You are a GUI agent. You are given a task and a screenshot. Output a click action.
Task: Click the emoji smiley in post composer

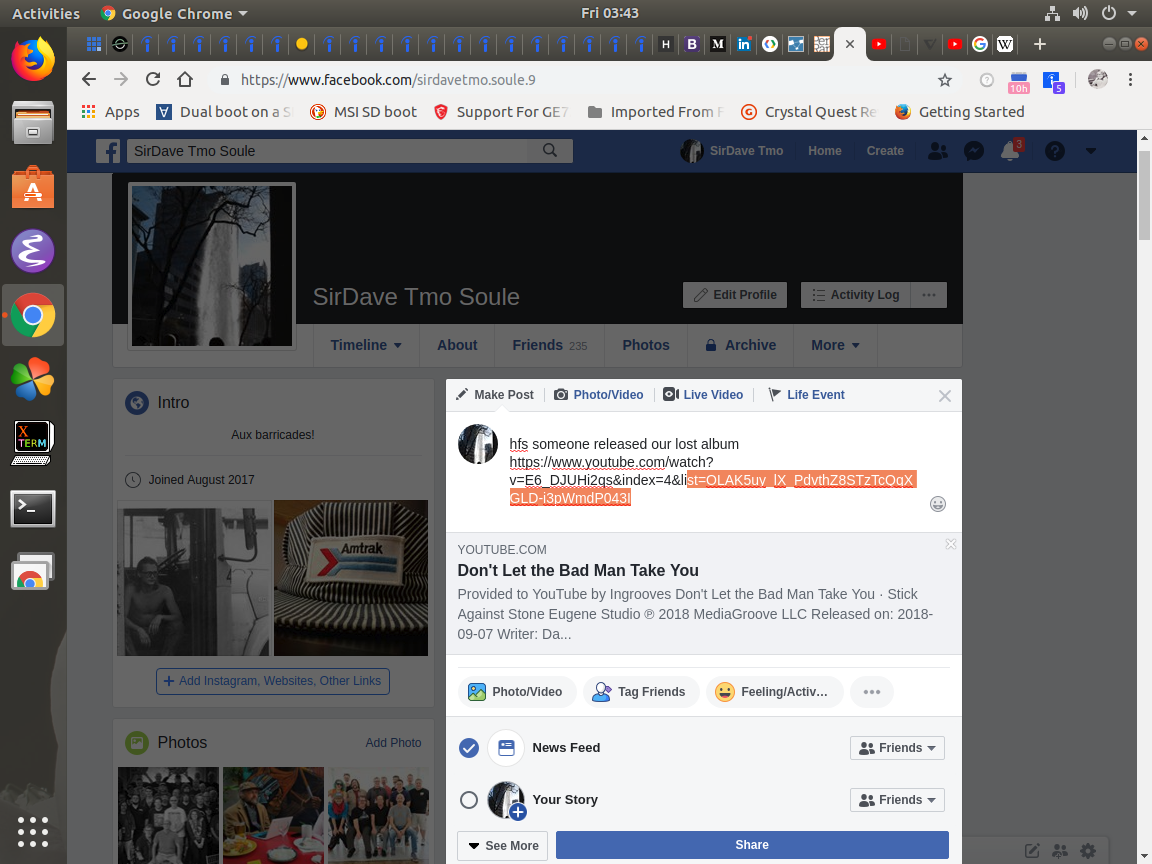[x=937, y=504]
